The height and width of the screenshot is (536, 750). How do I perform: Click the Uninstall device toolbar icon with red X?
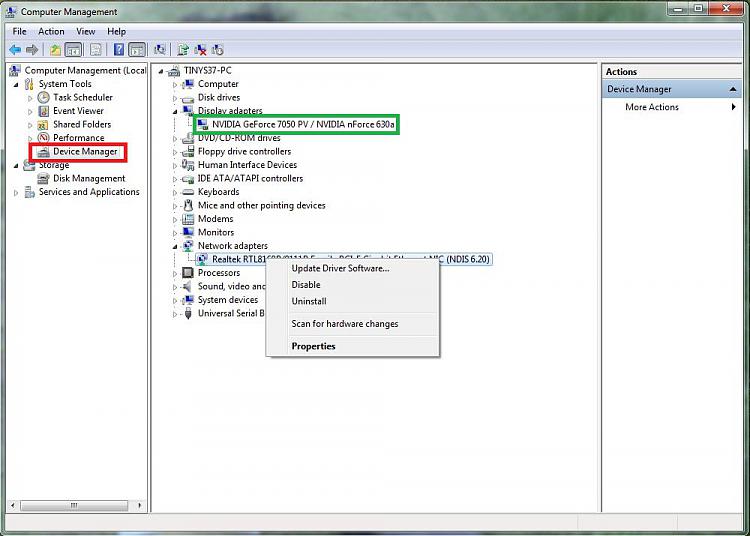coord(200,49)
